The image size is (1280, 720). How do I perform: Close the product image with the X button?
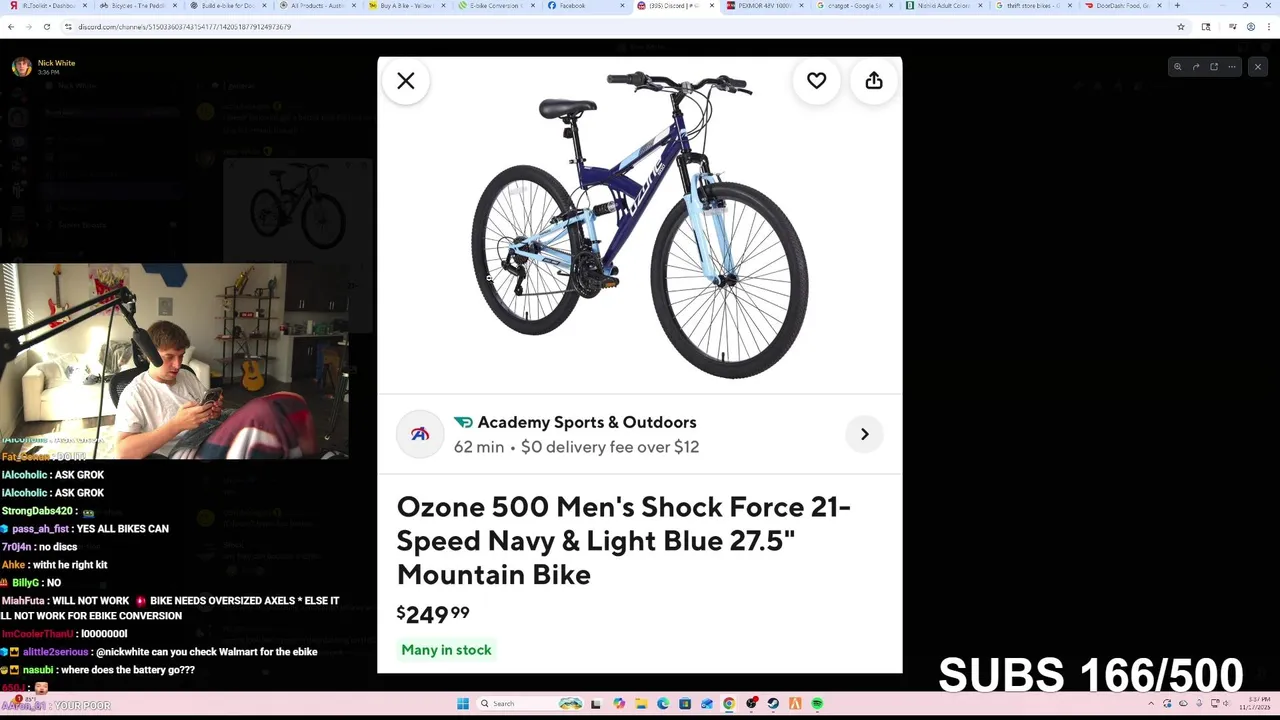point(405,81)
